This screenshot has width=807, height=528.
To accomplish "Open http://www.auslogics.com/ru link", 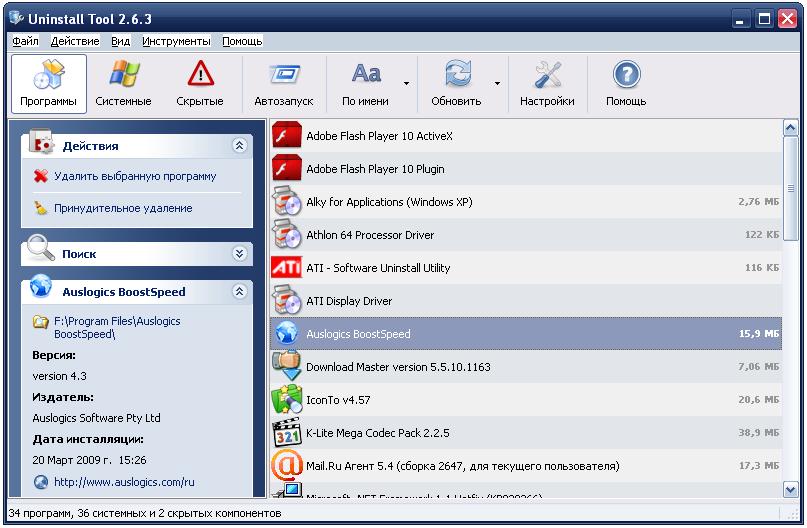I will [x=124, y=482].
